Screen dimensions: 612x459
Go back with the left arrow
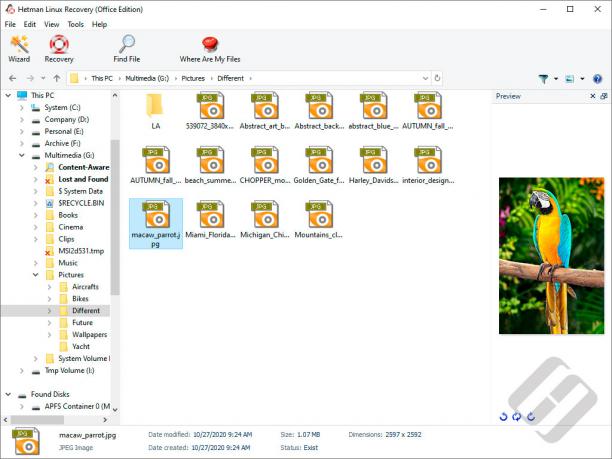(x=12, y=78)
